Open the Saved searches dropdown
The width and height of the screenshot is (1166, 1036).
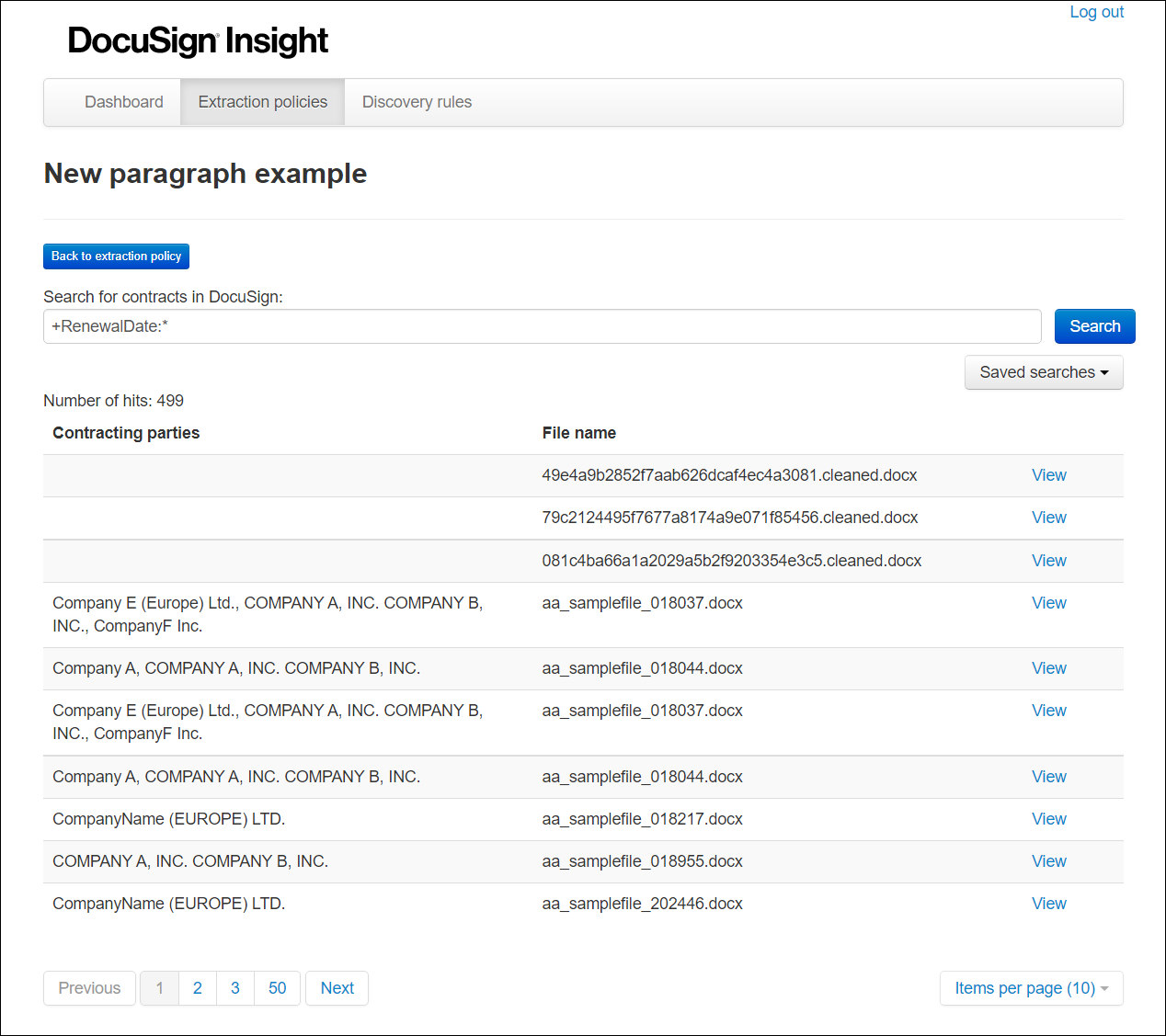click(1044, 372)
